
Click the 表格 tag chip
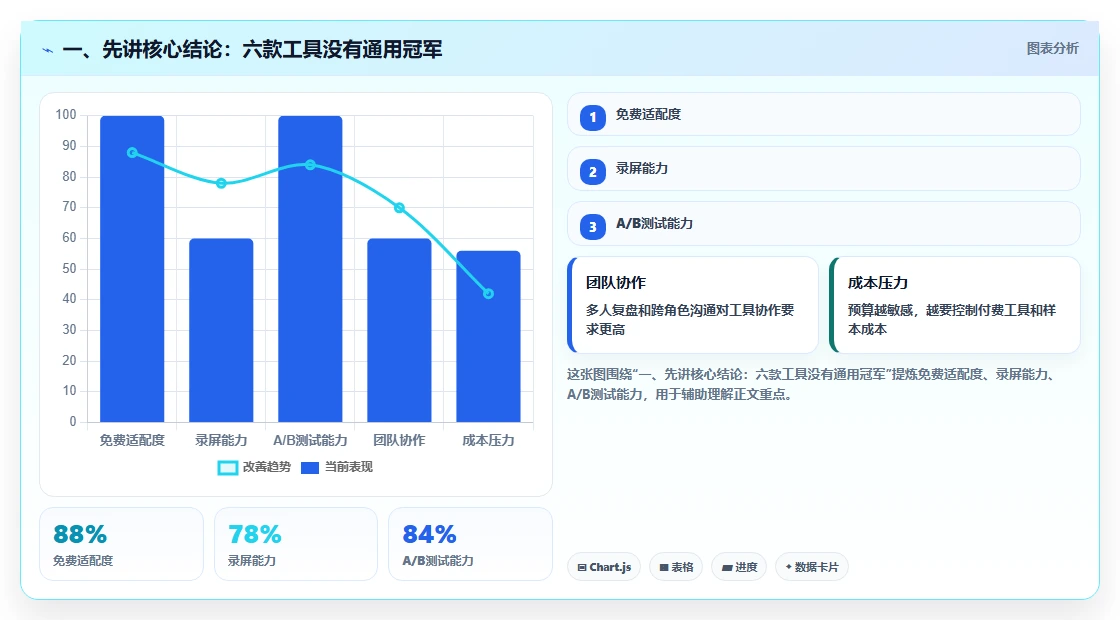click(x=676, y=567)
